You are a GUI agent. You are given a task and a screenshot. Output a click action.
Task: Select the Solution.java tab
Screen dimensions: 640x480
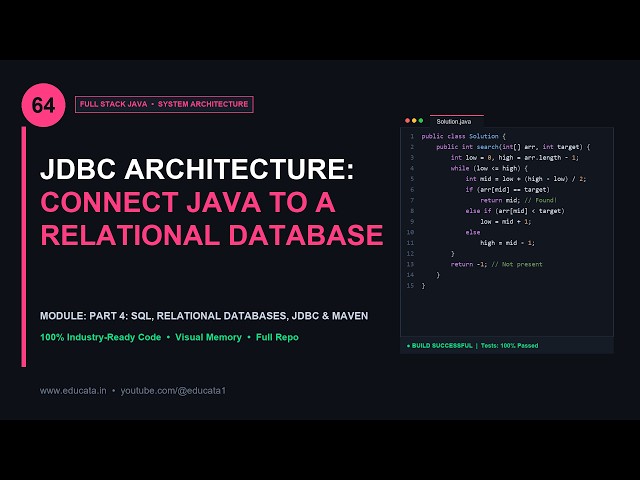point(457,121)
